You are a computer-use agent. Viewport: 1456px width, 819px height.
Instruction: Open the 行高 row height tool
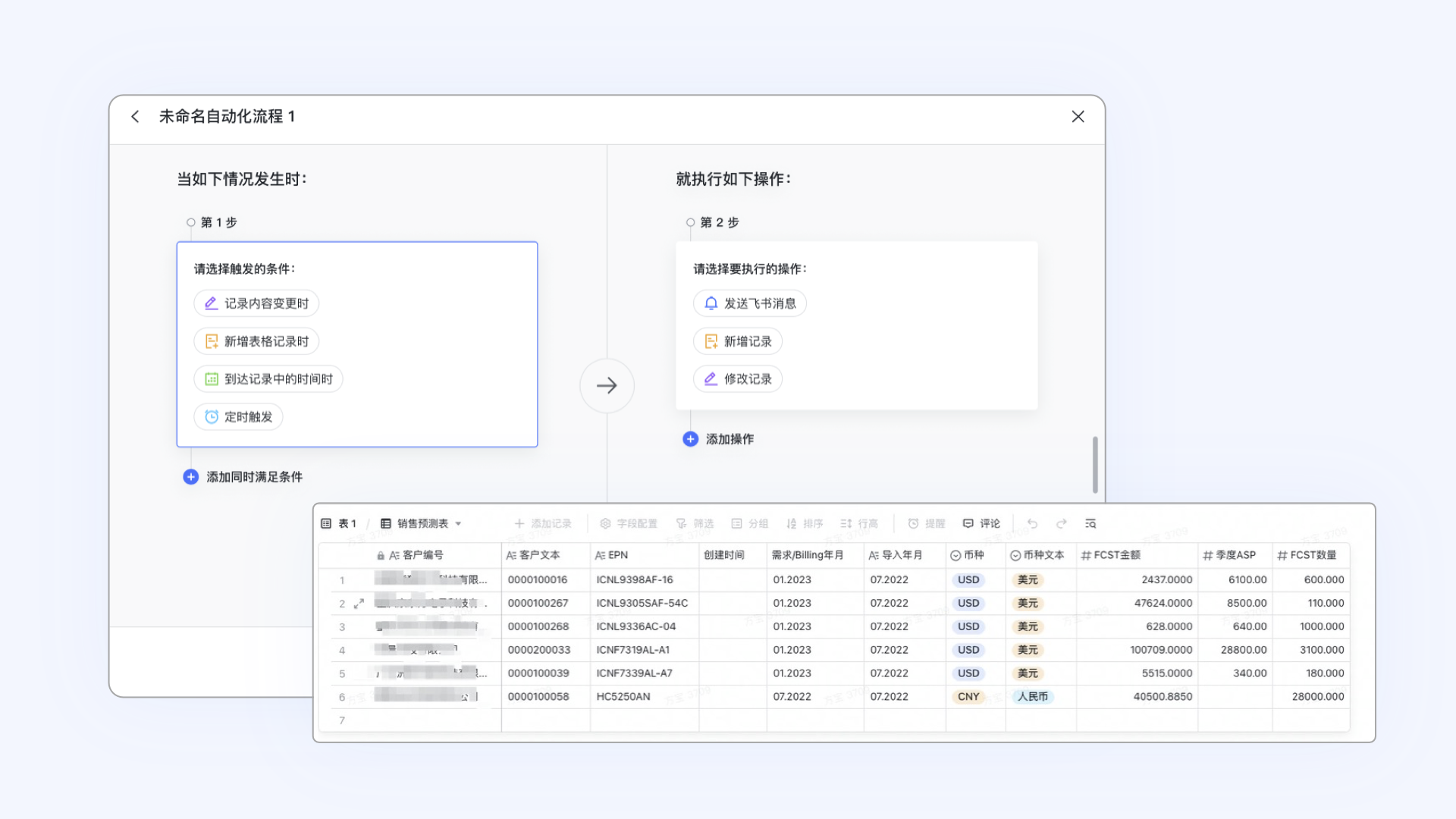[x=859, y=523]
